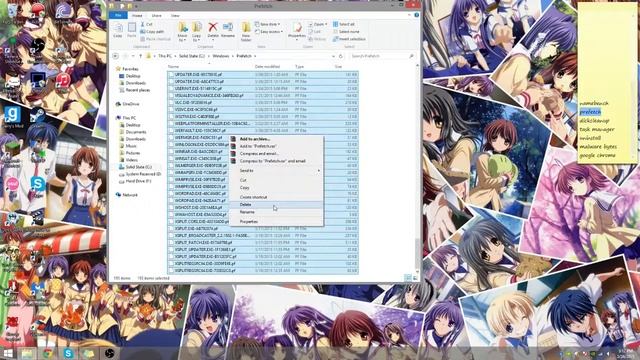Sort by the Date modified column header
The width and height of the screenshot is (640, 360).
(x=273, y=66)
